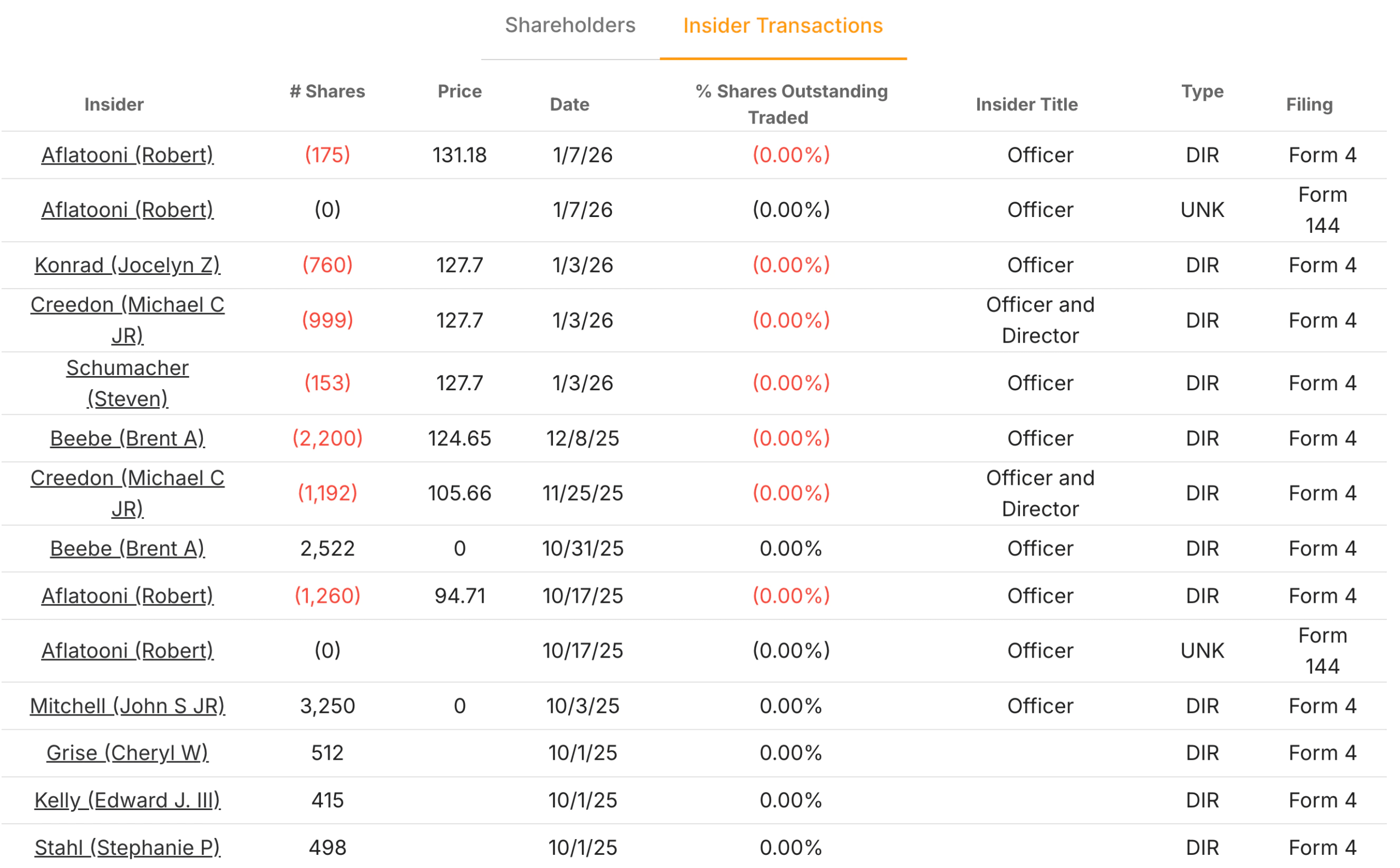Image resolution: width=1400 pixels, height=868 pixels.
Task: Open Beebe (Brent A) link dated 10/31/25
Action: [127, 549]
